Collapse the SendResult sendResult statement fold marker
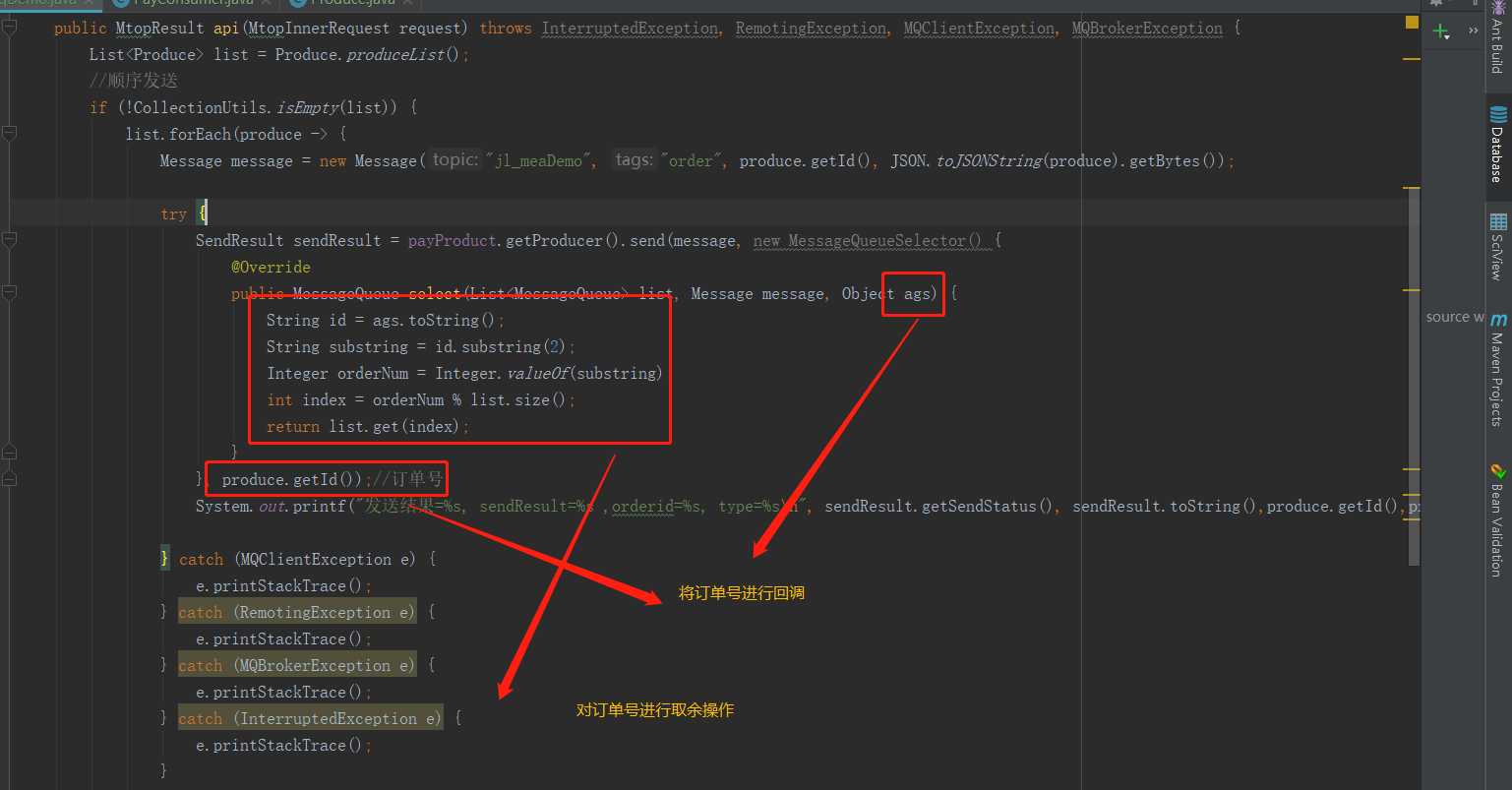 (x=9, y=241)
